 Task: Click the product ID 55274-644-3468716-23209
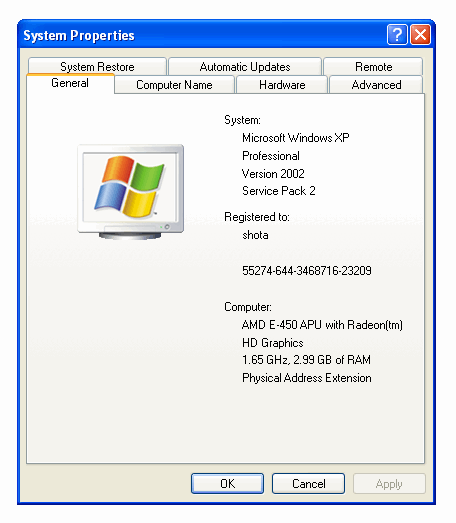307,271
